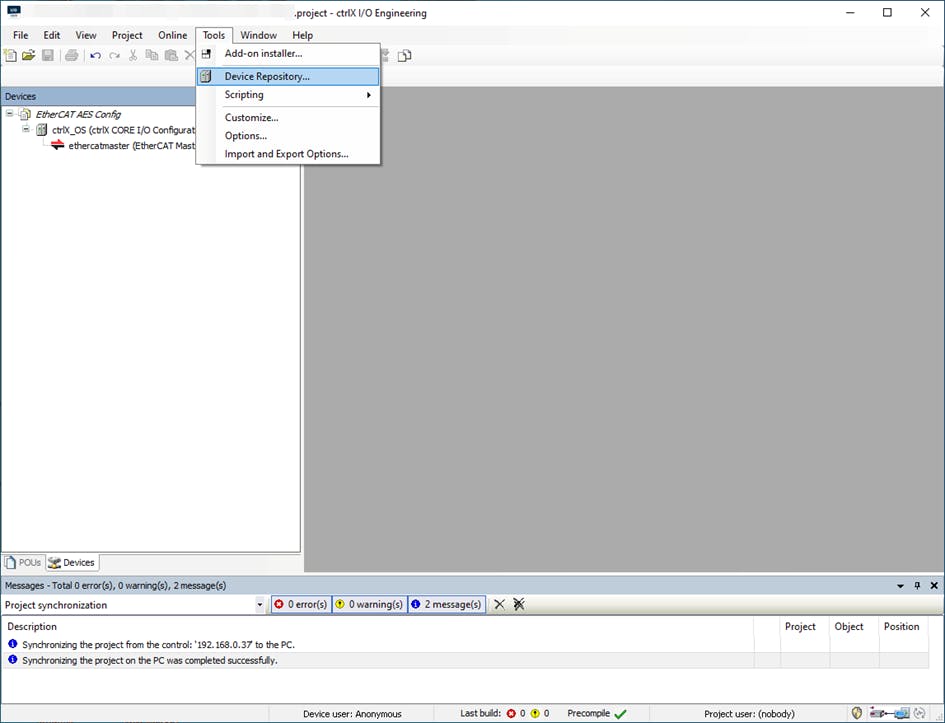Click the Undo arrow icon

pos(95,55)
